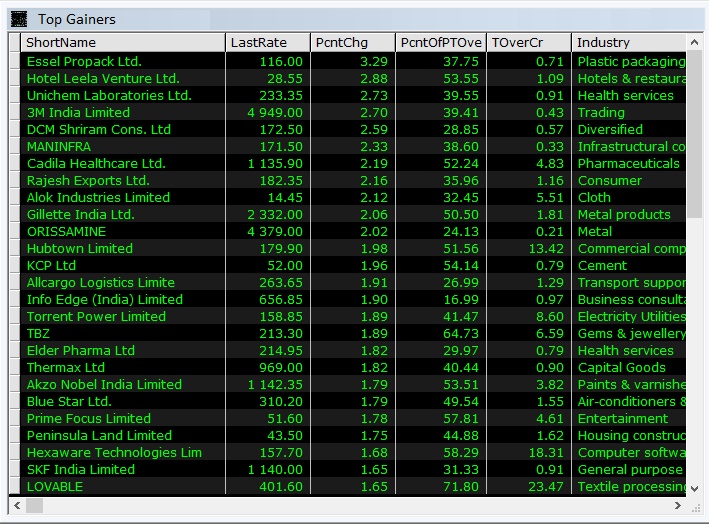709x524 pixels.
Task: Click Pharmaceuticals industry cell for Cadila
Action: click(628, 164)
